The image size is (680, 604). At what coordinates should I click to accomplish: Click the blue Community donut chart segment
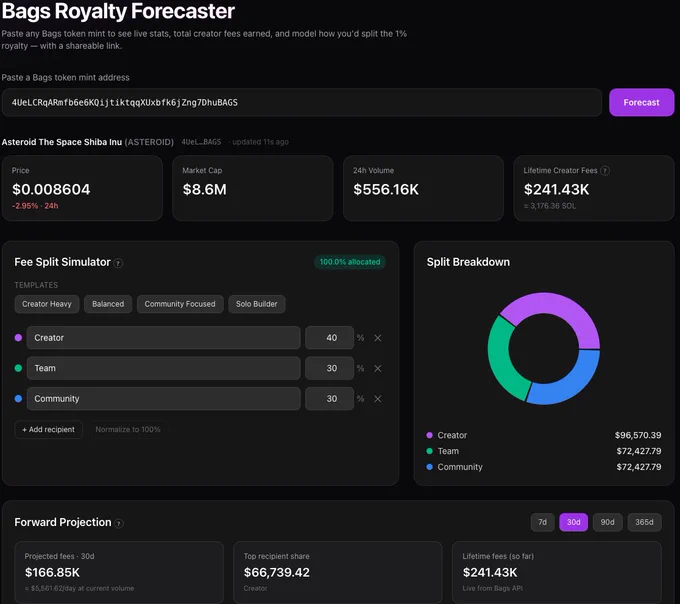(x=570, y=386)
